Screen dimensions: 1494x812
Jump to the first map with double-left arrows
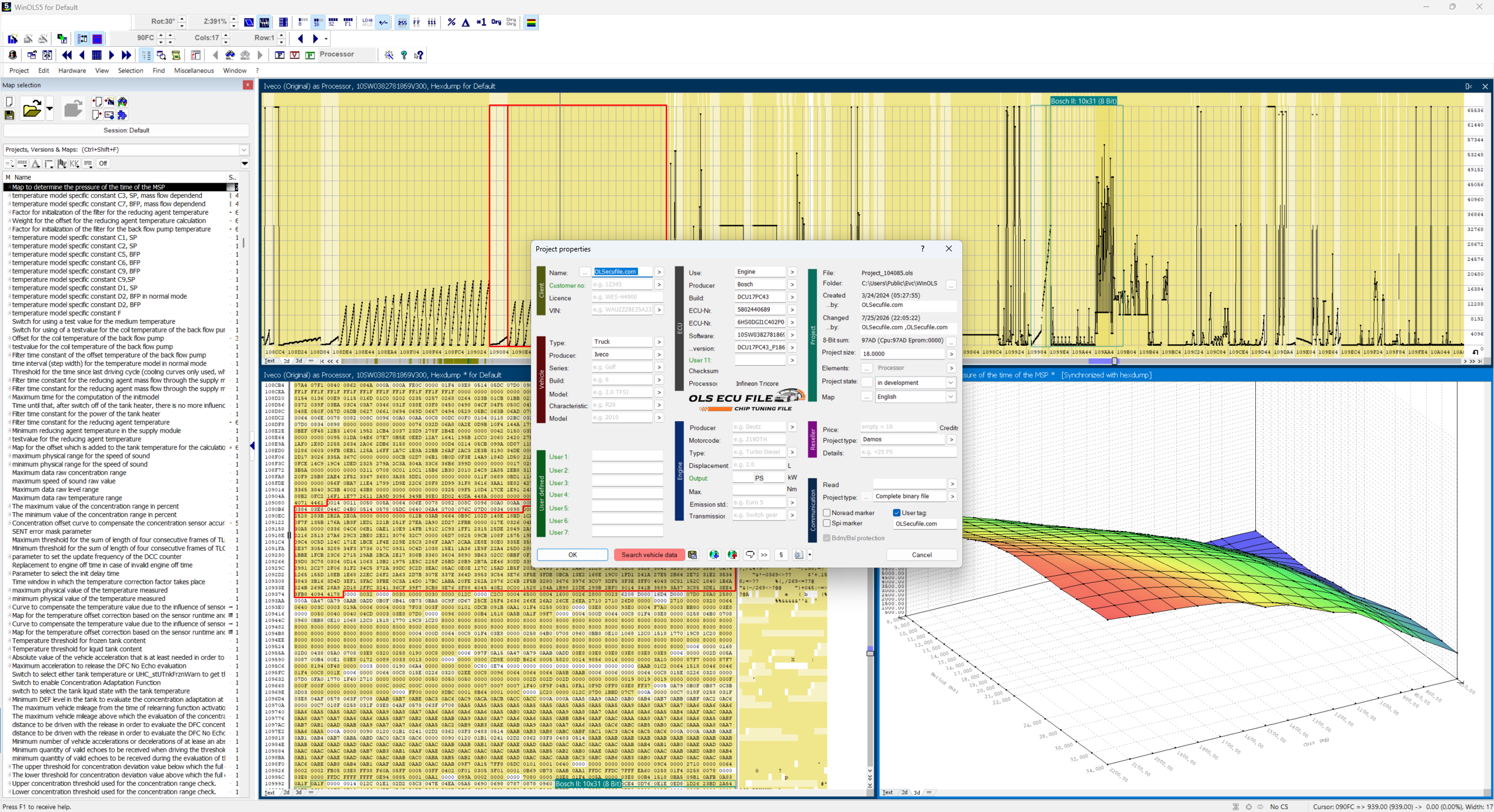click(67, 55)
